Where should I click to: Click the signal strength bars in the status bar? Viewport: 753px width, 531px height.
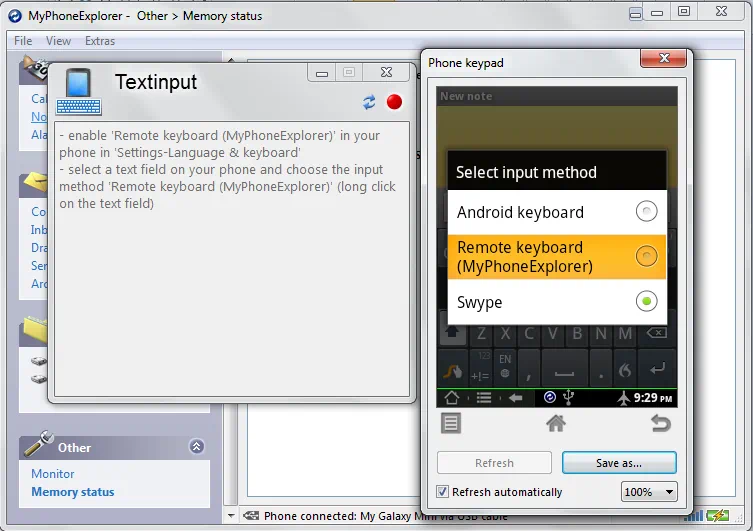[x=693, y=516]
